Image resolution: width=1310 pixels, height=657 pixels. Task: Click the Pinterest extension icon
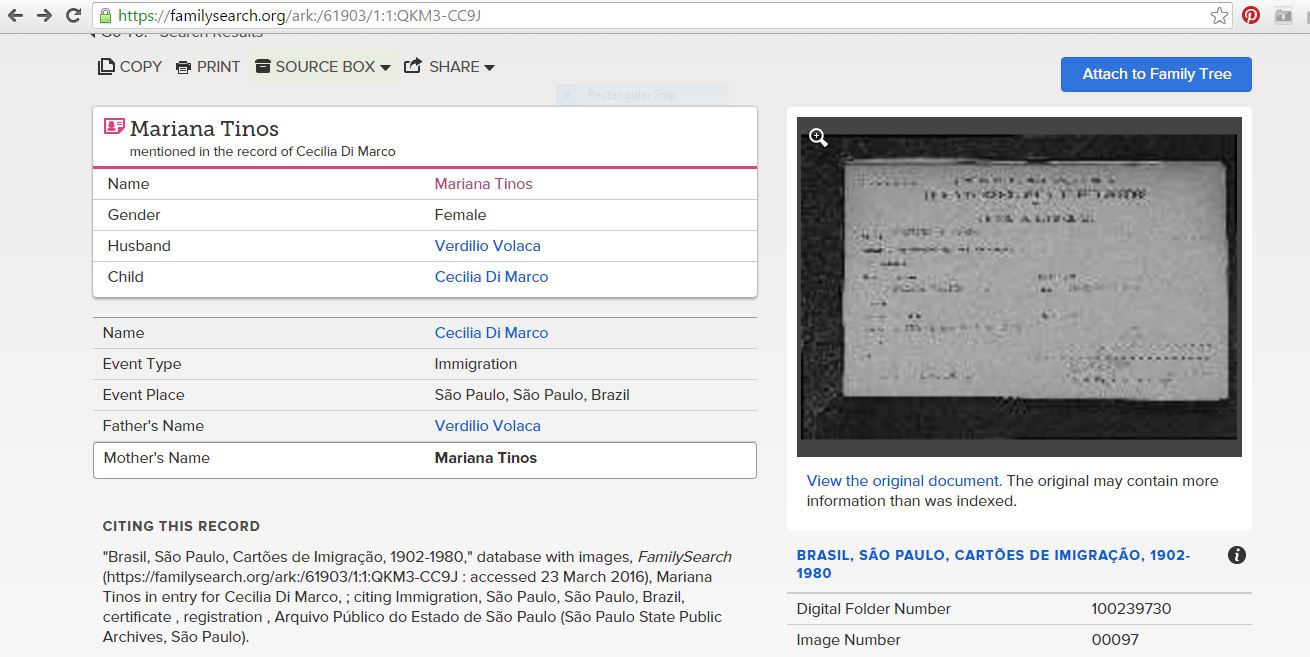coord(1250,16)
